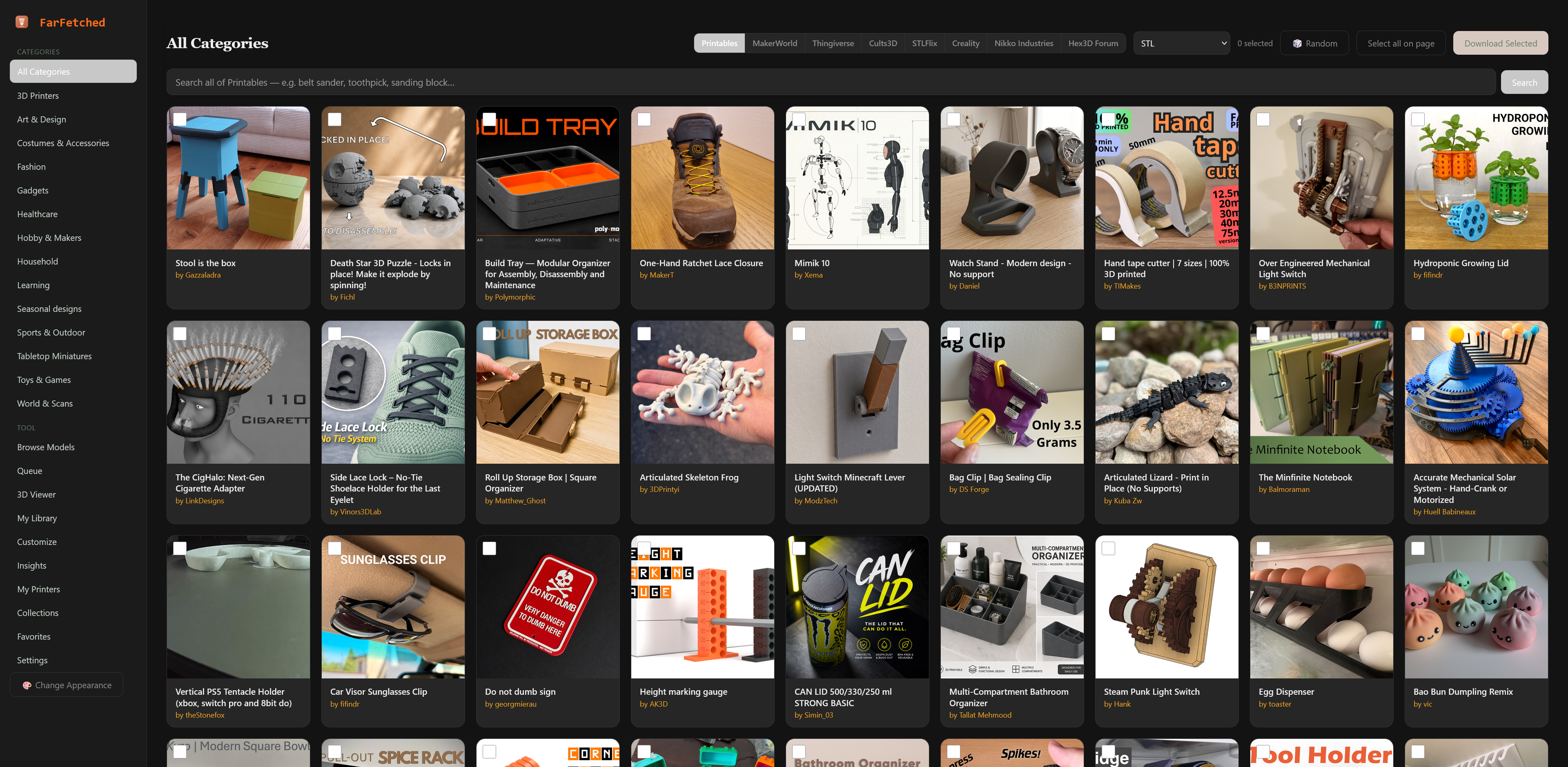
Task: Switch to the Creality source tab
Action: click(965, 43)
